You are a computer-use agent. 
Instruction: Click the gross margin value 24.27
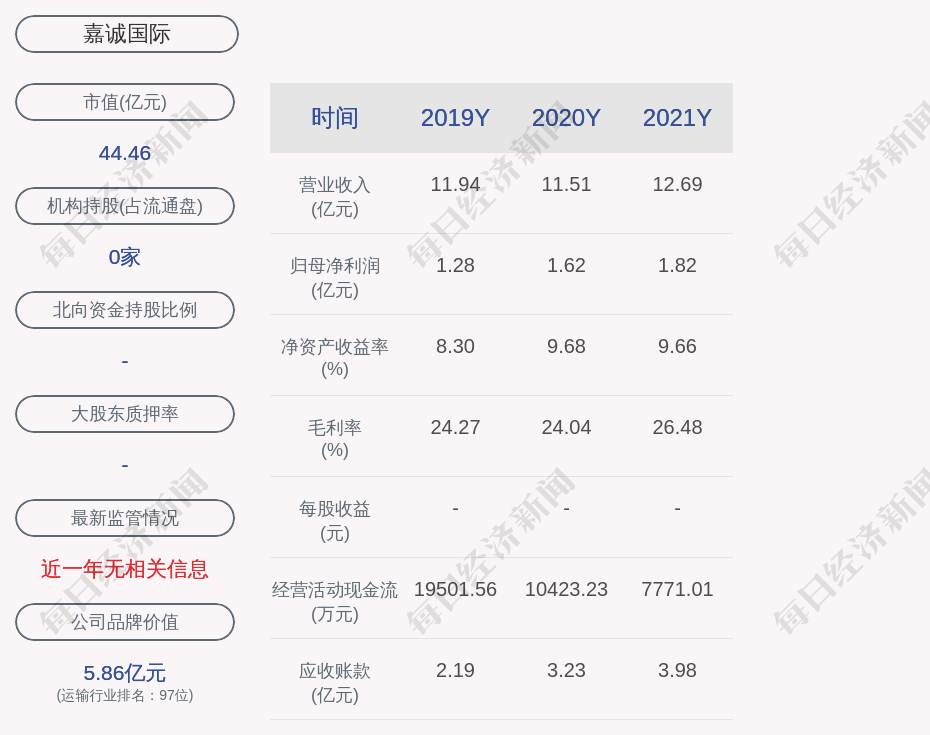(455, 427)
